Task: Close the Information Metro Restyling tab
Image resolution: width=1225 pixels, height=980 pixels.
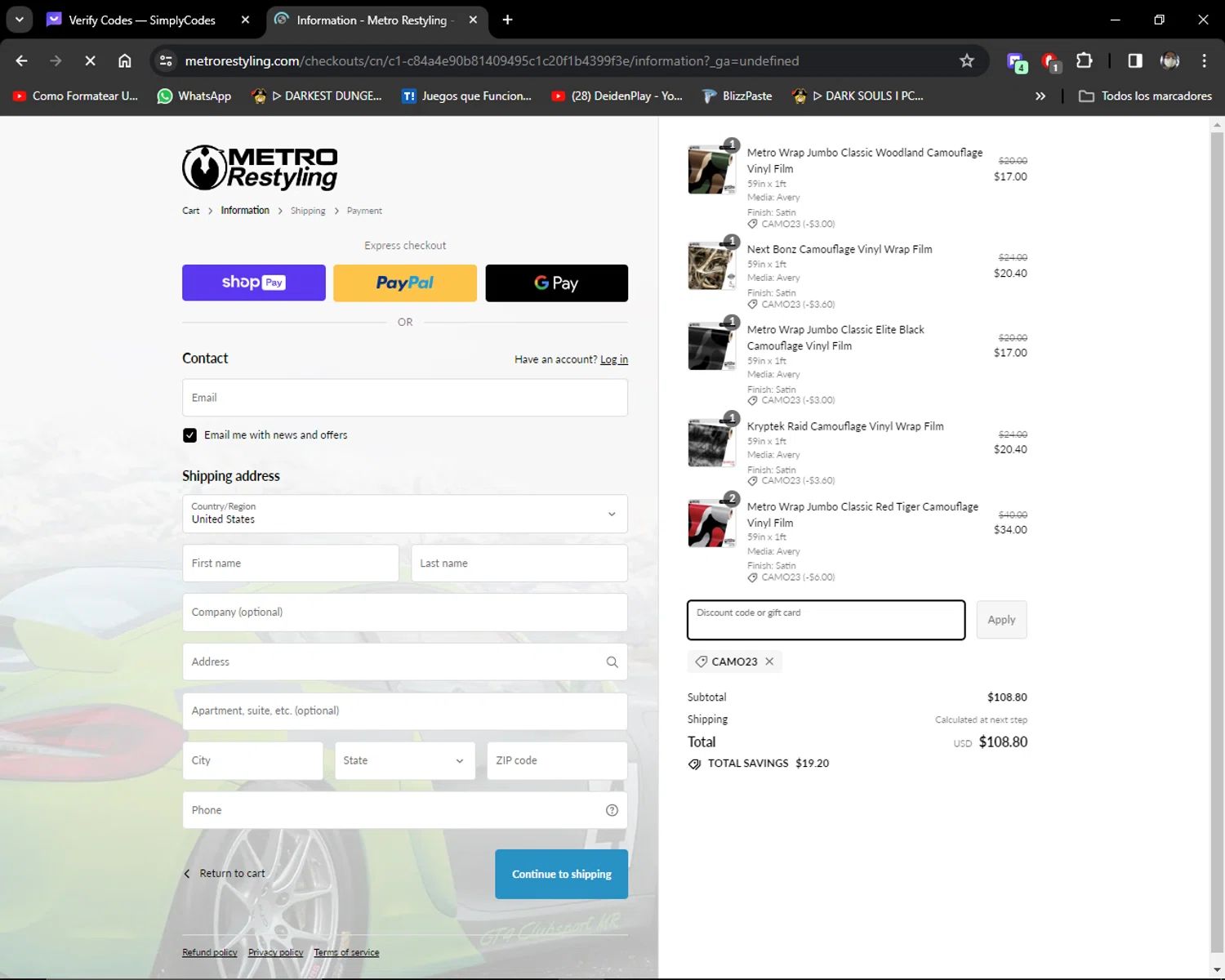Action: (x=473, y=20)
